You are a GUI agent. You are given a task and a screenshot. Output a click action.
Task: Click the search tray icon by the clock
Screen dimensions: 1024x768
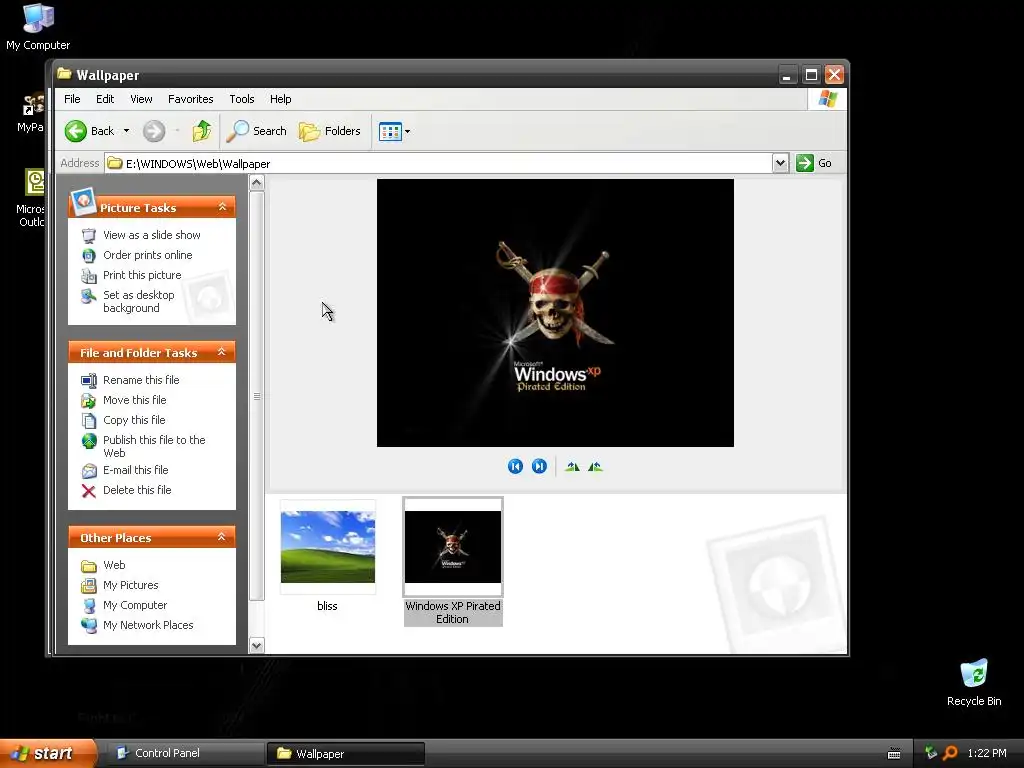pos(950,753)
